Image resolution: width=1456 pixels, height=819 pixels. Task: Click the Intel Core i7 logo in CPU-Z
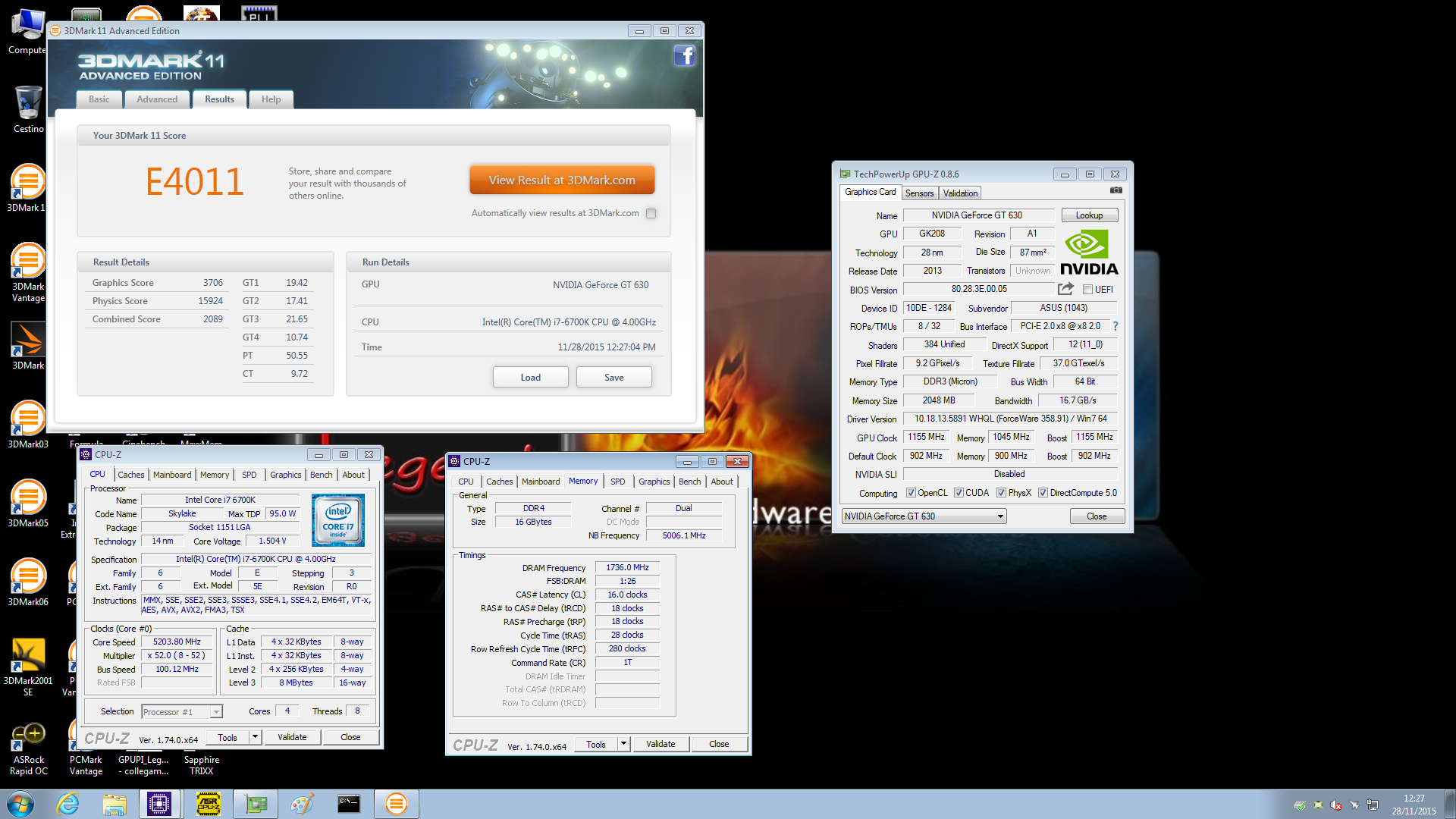pyautogui.click(x=337, y=520)
